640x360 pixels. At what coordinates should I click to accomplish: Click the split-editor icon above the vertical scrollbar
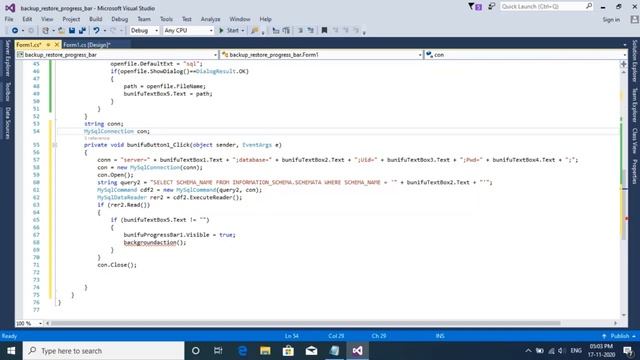click(623, 64)
